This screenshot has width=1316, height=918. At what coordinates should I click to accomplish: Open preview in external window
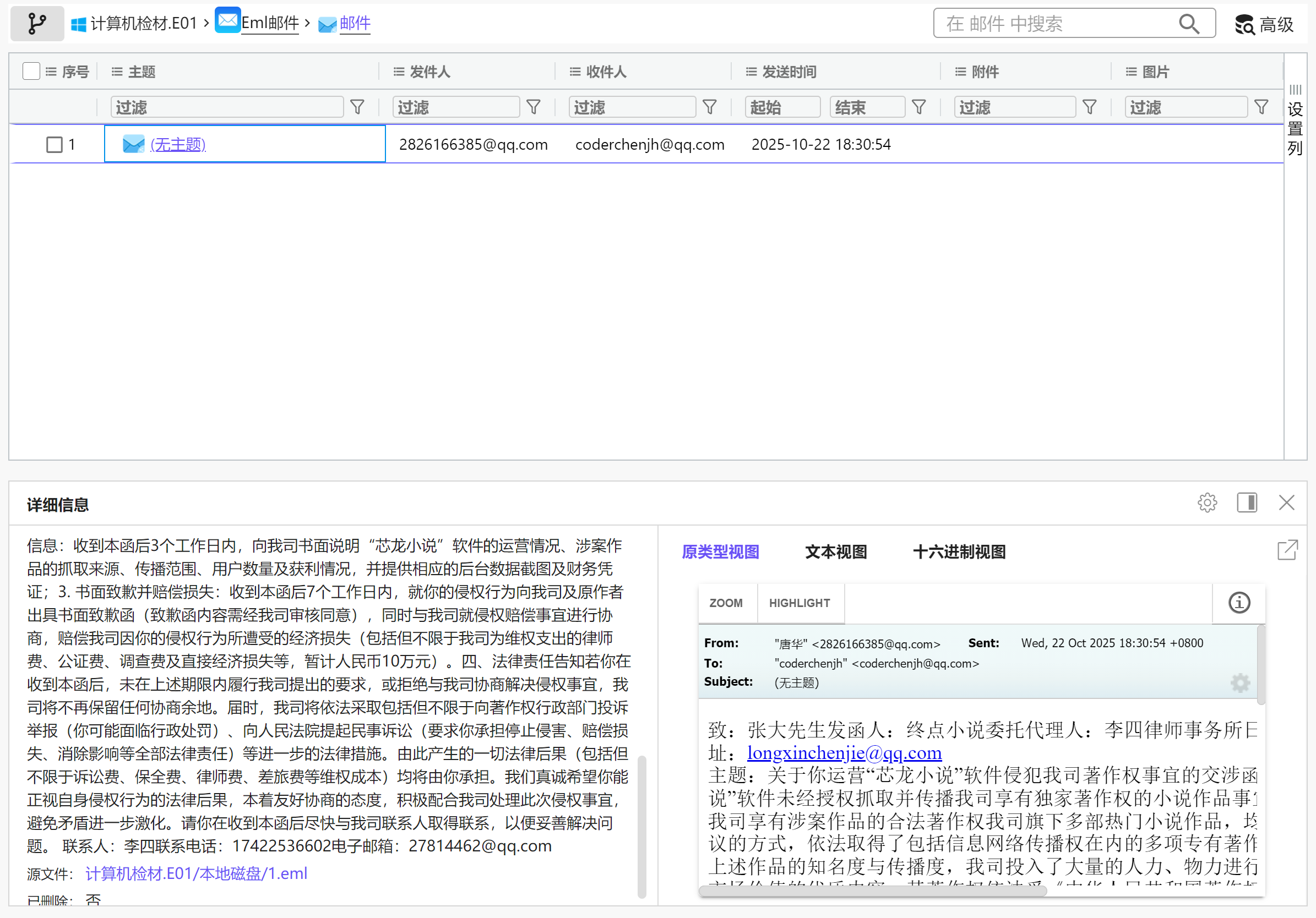[1287, 550]
